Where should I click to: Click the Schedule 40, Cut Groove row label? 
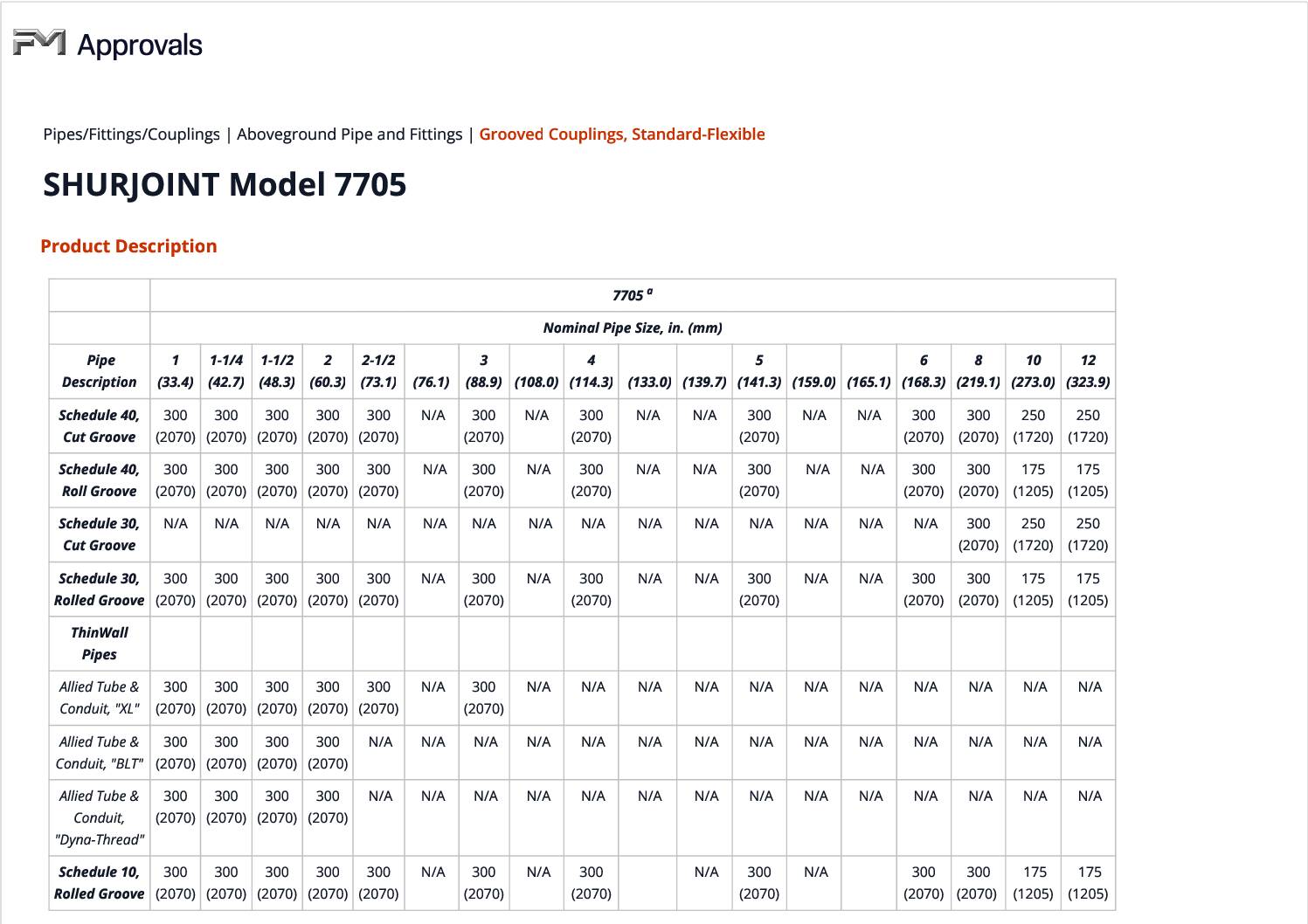click(100, 426)
